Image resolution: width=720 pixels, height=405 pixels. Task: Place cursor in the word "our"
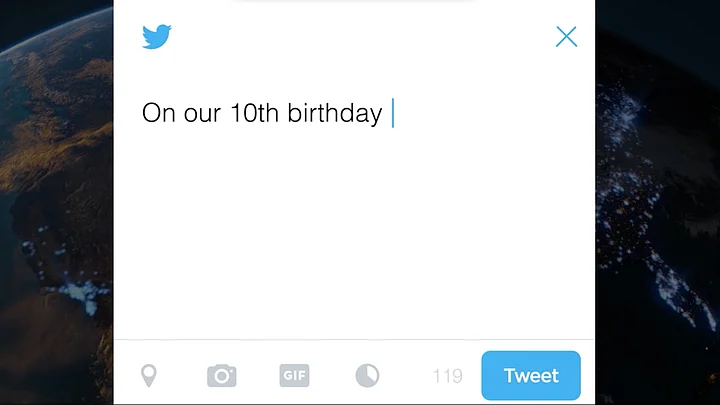[202, 114]
